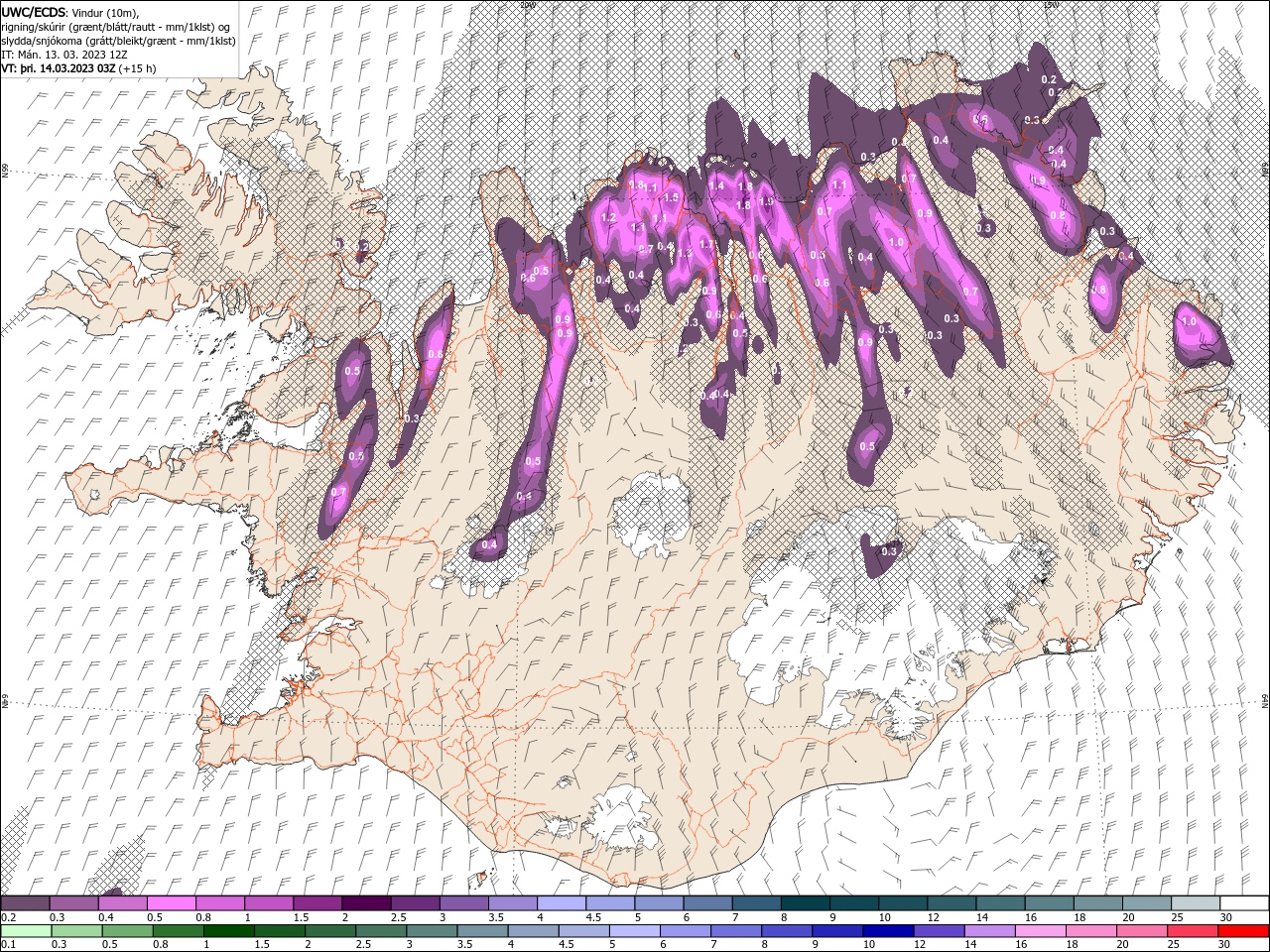Select the white snow swatch at 30
This screenshot has width=1270, height=952.
pyautogui.click(x=1243, y=903)
